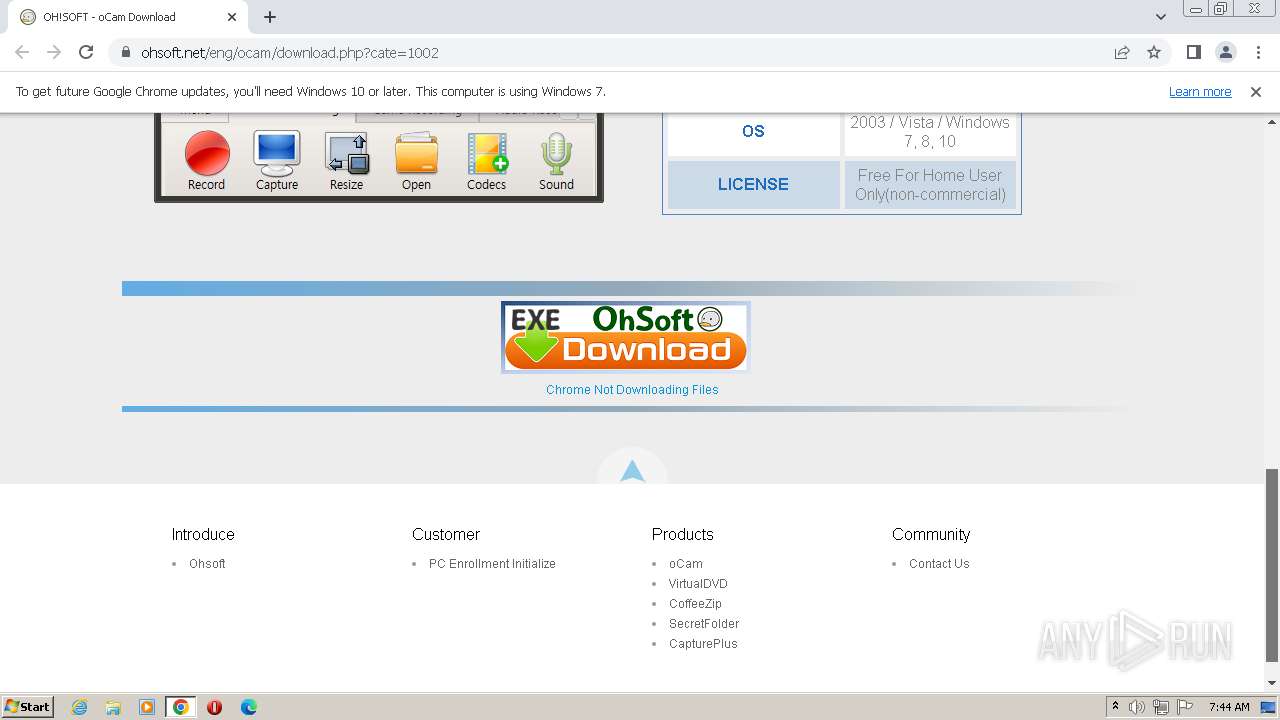Open Microsoft Edge from taskbar
Screen dimensions: 1280x720
tap(249, 707)
